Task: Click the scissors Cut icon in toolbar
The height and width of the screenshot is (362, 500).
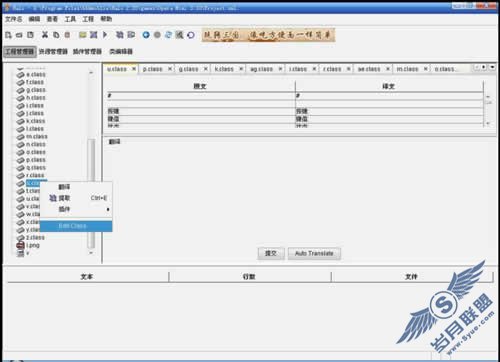Action: 45,35
